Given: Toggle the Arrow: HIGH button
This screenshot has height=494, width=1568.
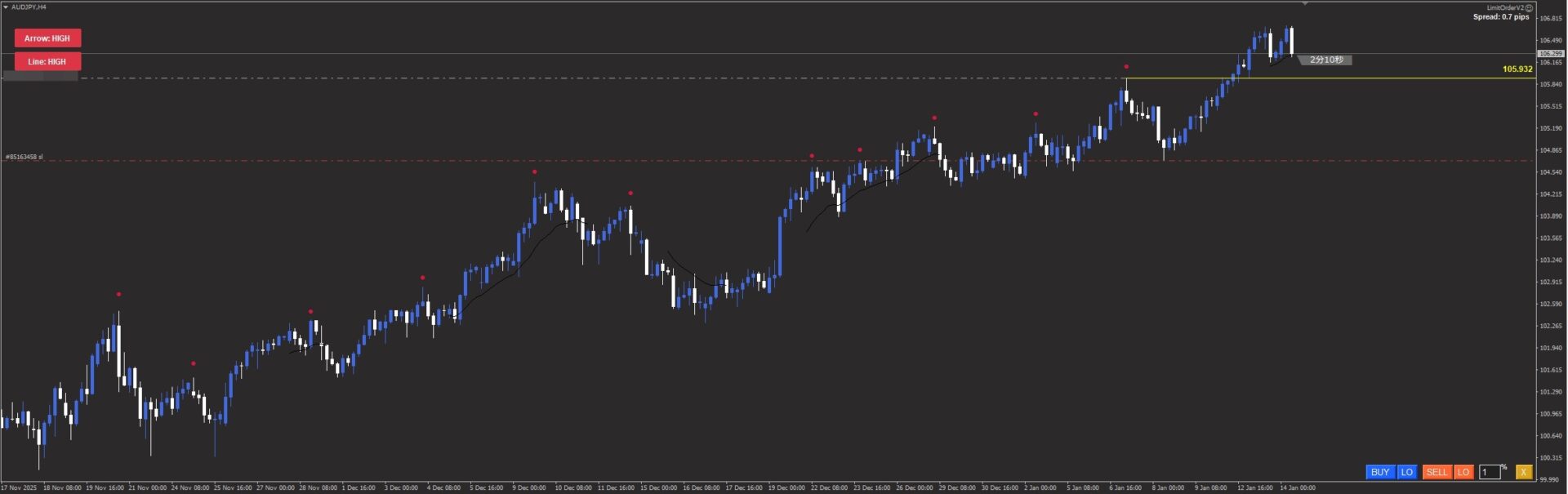Looking at the screenshot, I should 47,38.
